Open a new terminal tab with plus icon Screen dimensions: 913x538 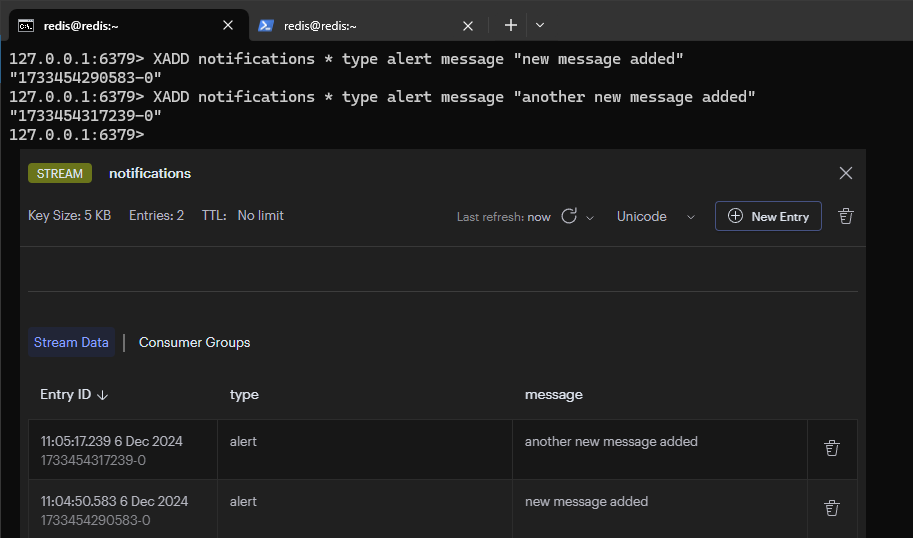pyautogui.click(x=510, y=25)
